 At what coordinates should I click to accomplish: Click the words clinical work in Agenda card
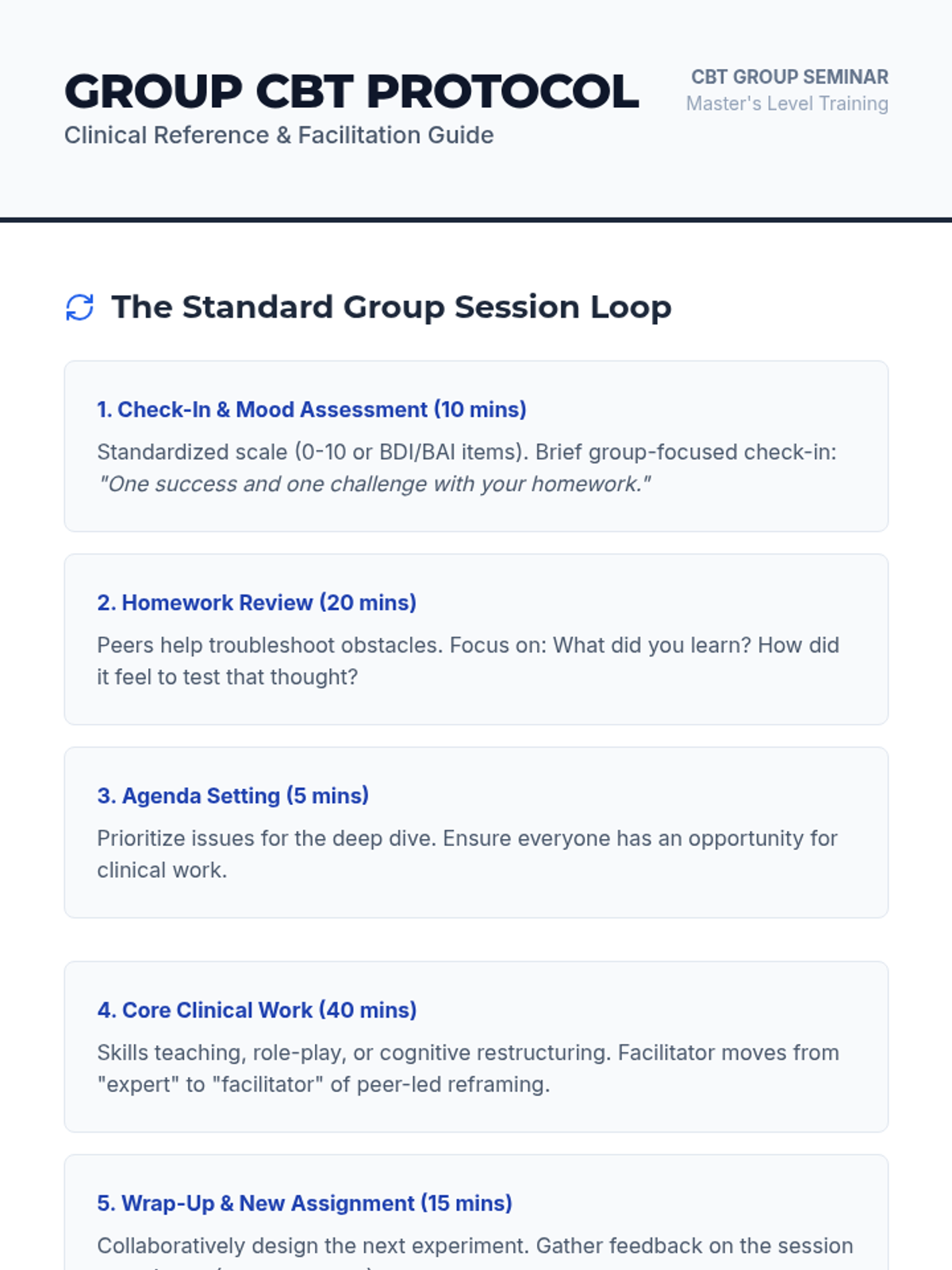pos(162,870)
